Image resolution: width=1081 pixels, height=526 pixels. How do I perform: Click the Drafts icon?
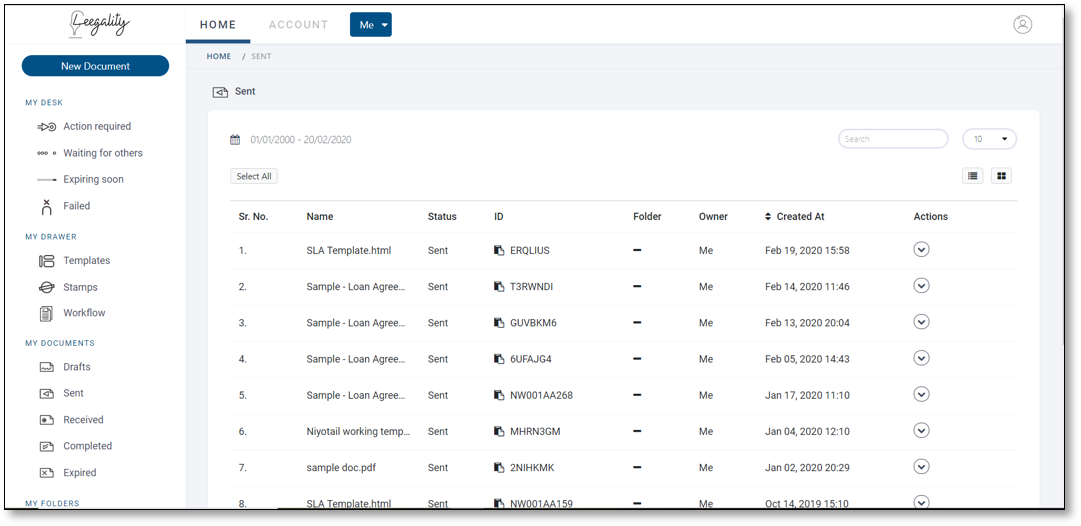coord(47,367)
